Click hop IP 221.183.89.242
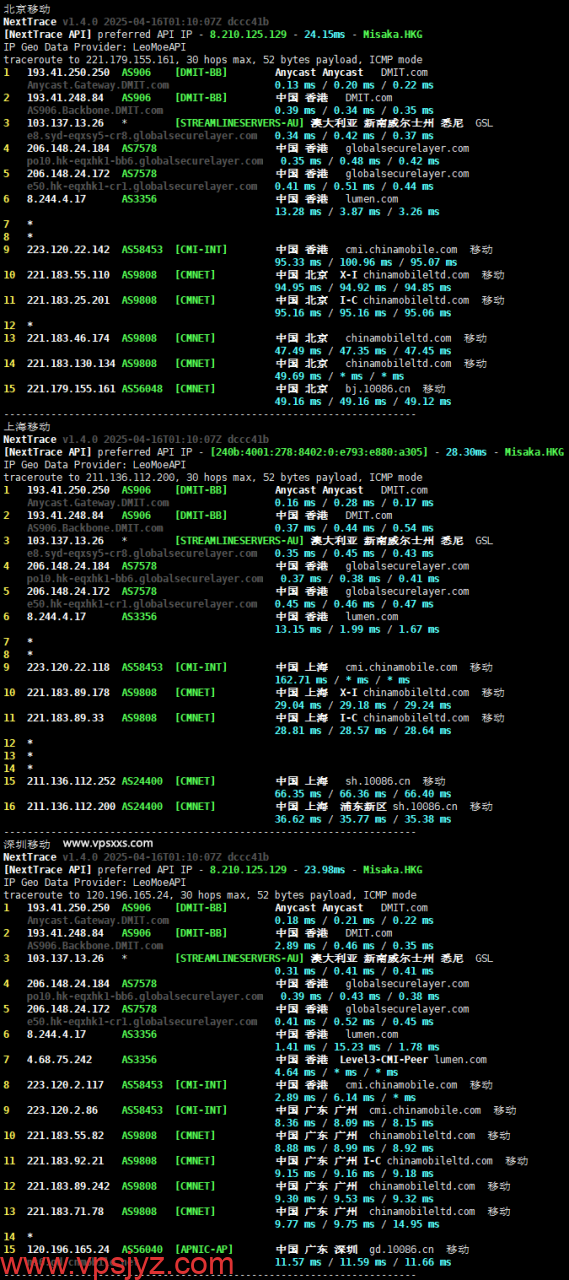This screenshot has width=569, height=1280. coord(68,1185)
